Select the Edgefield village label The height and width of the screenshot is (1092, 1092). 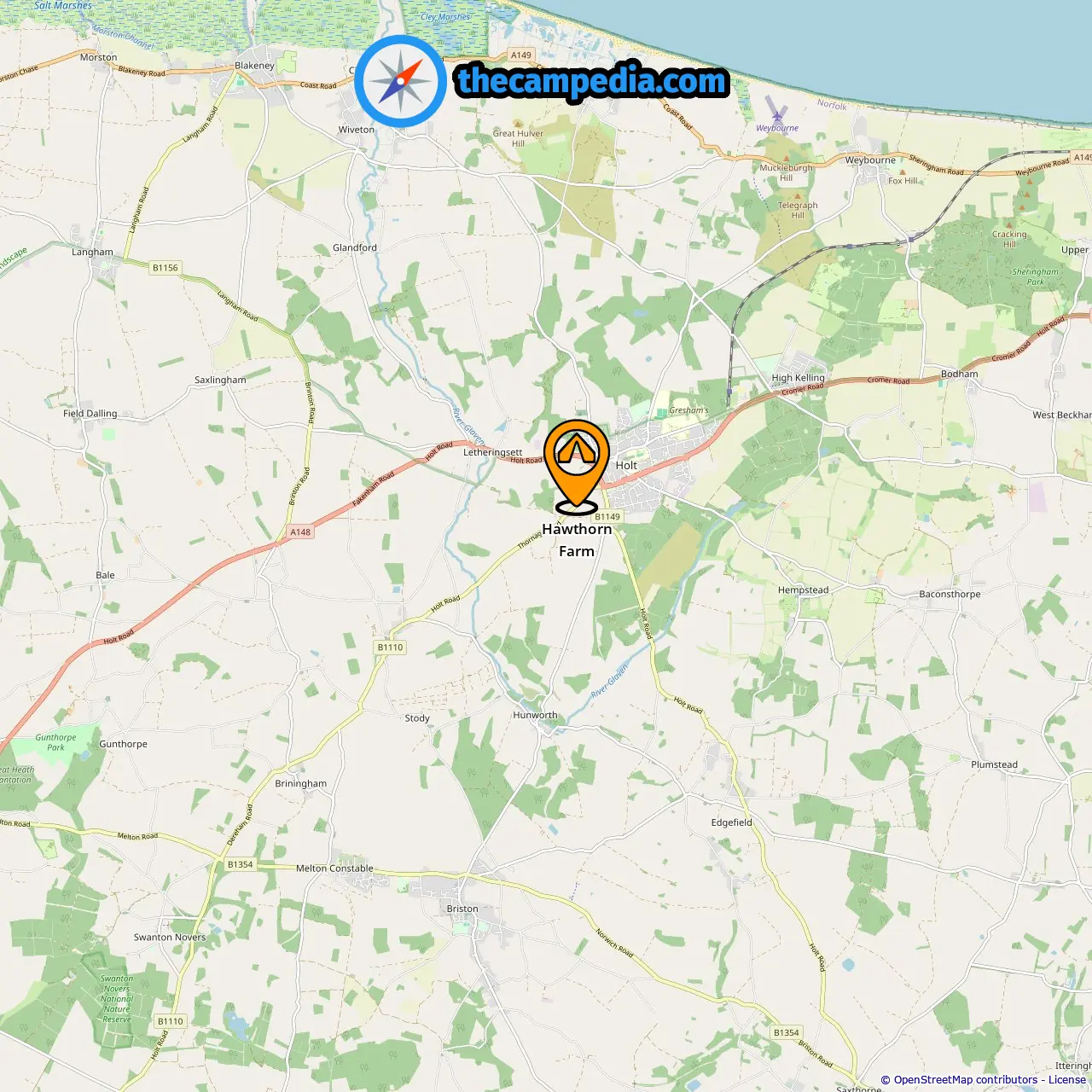732,822
